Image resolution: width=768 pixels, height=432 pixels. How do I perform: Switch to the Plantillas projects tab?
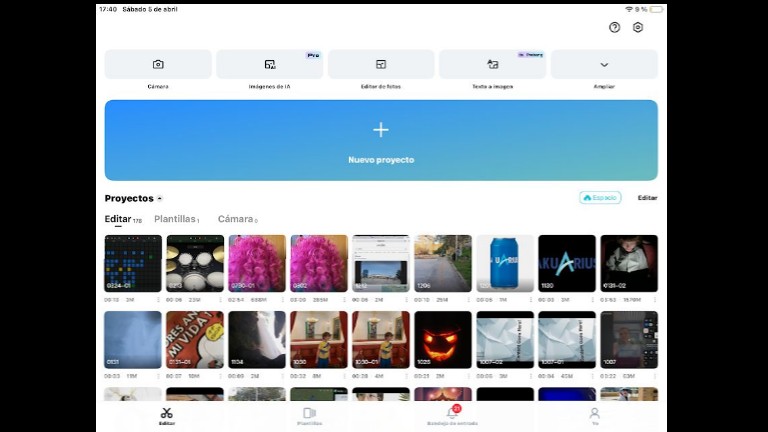click(175, 219)
